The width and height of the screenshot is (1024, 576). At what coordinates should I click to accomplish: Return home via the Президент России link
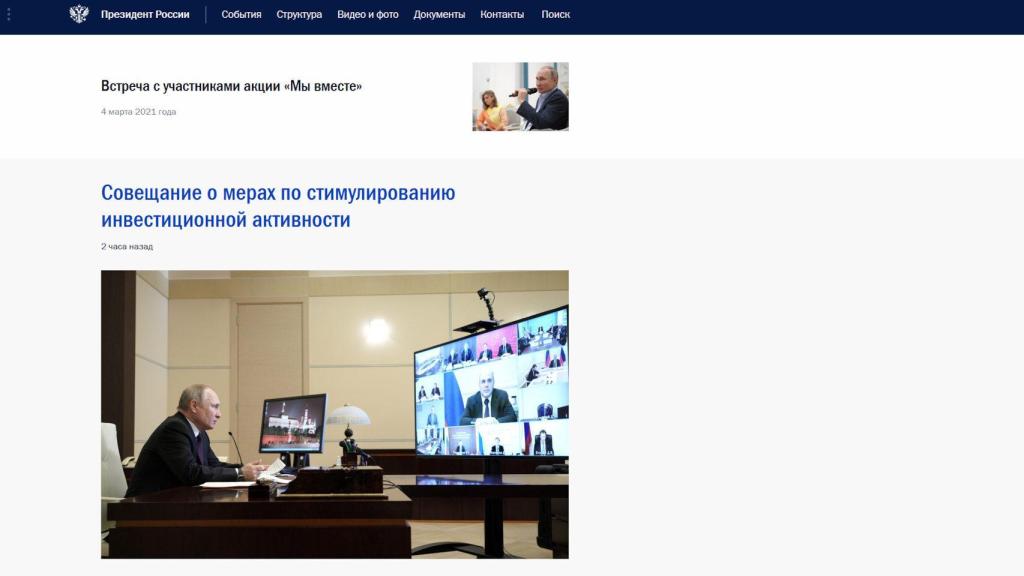pos(143,15)
